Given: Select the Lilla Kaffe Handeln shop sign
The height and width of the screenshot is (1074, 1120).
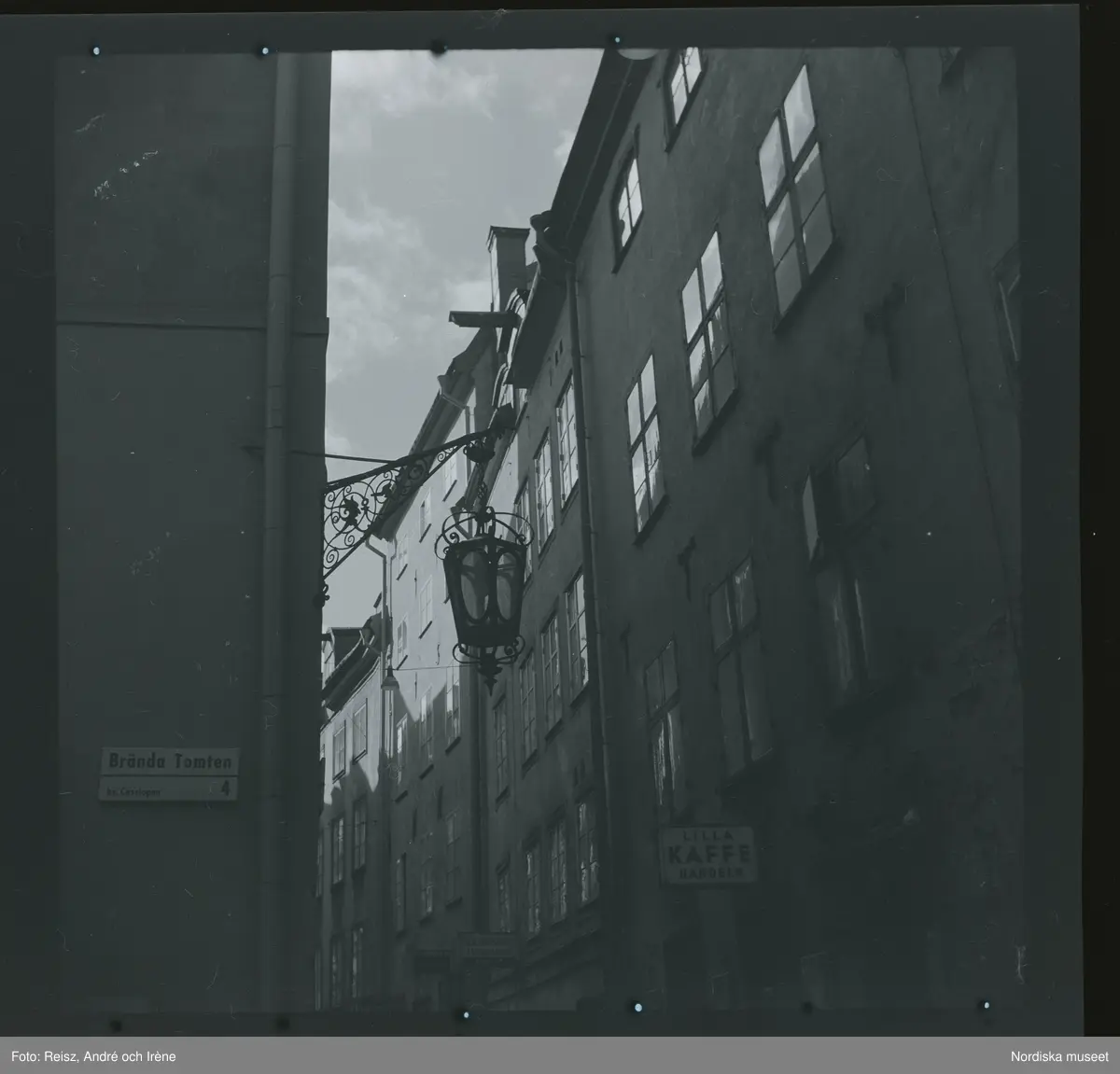Looking at the screenshot, I should 707,855.
